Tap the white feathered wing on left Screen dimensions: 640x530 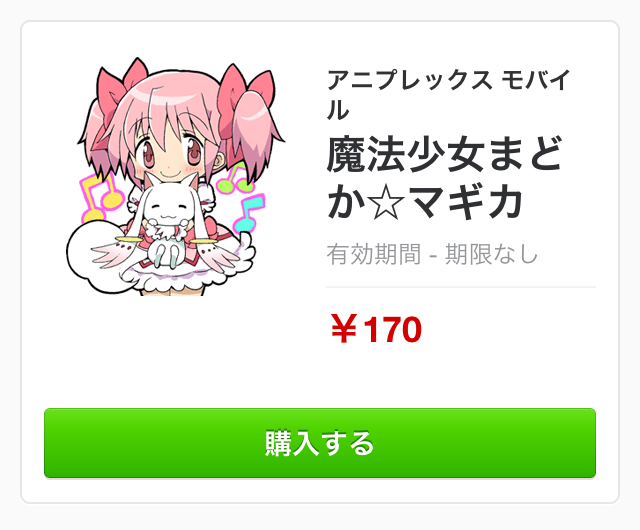115,254
